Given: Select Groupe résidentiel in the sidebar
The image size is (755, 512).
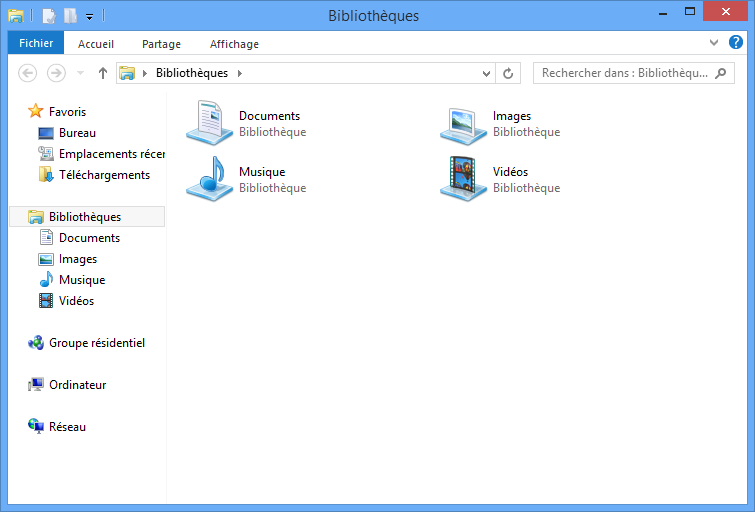Looking at the screenshot, I should click(x=96, y=343).
